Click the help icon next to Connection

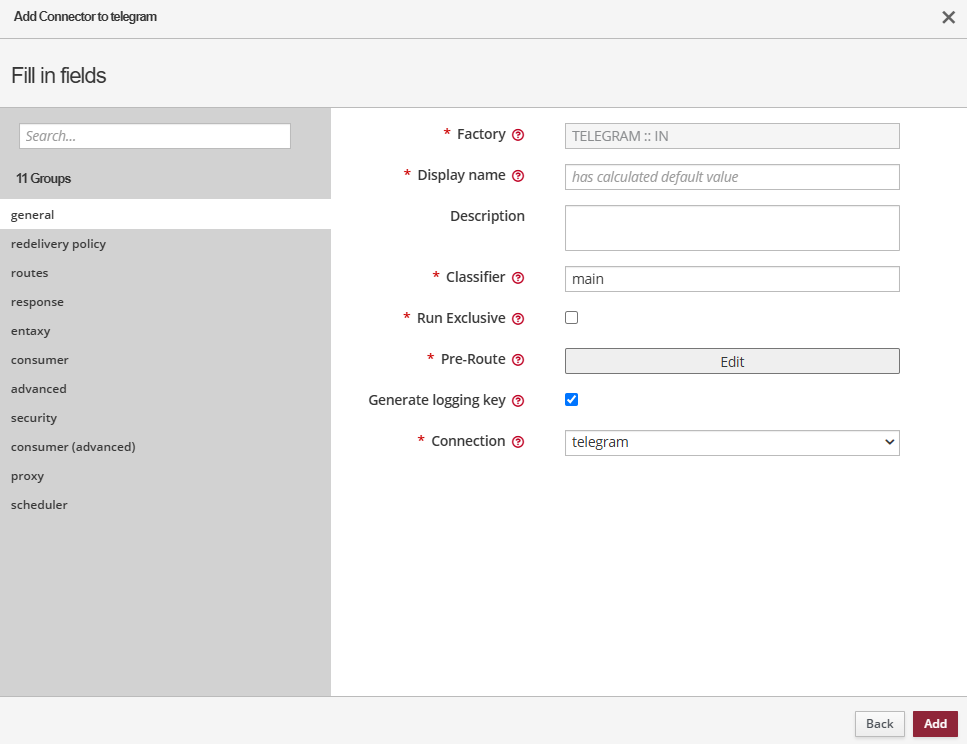pyautogui.click(x=518, y=442)
